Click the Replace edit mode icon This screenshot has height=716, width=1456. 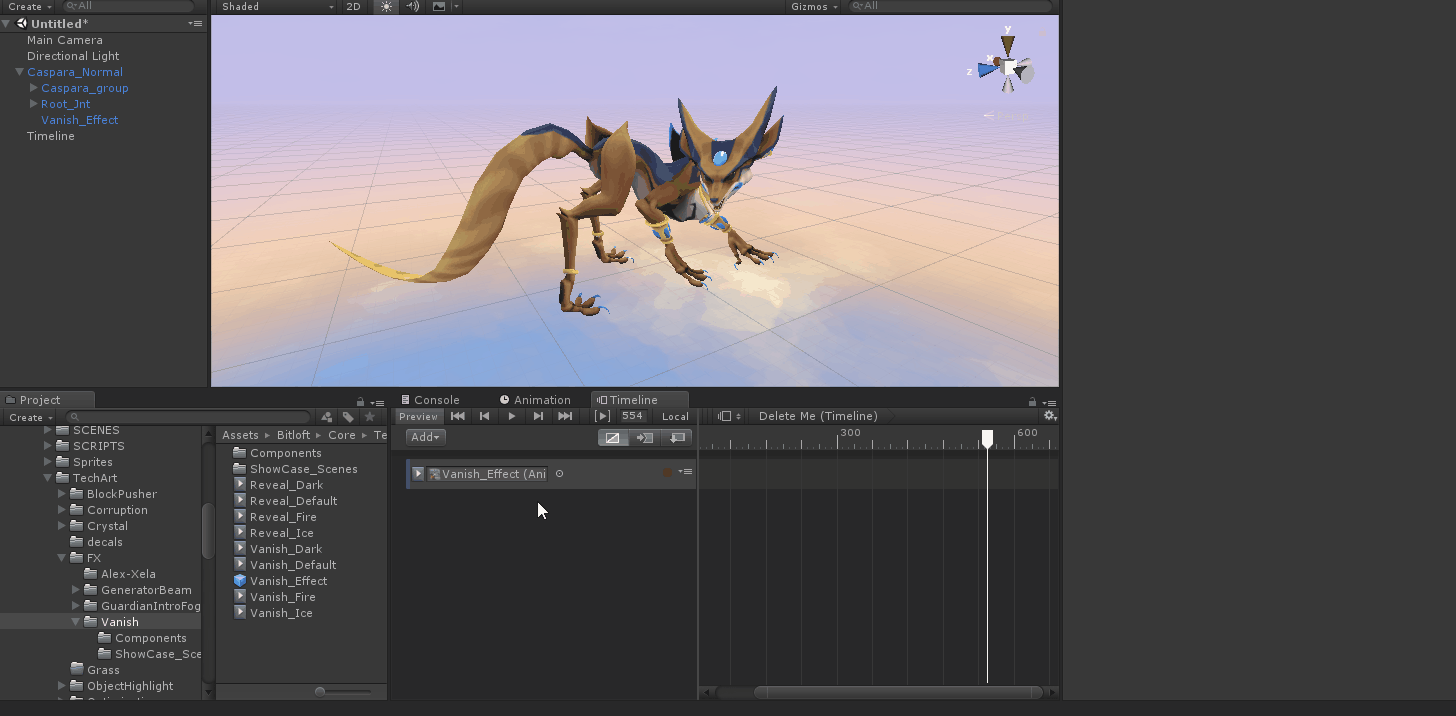677,437
